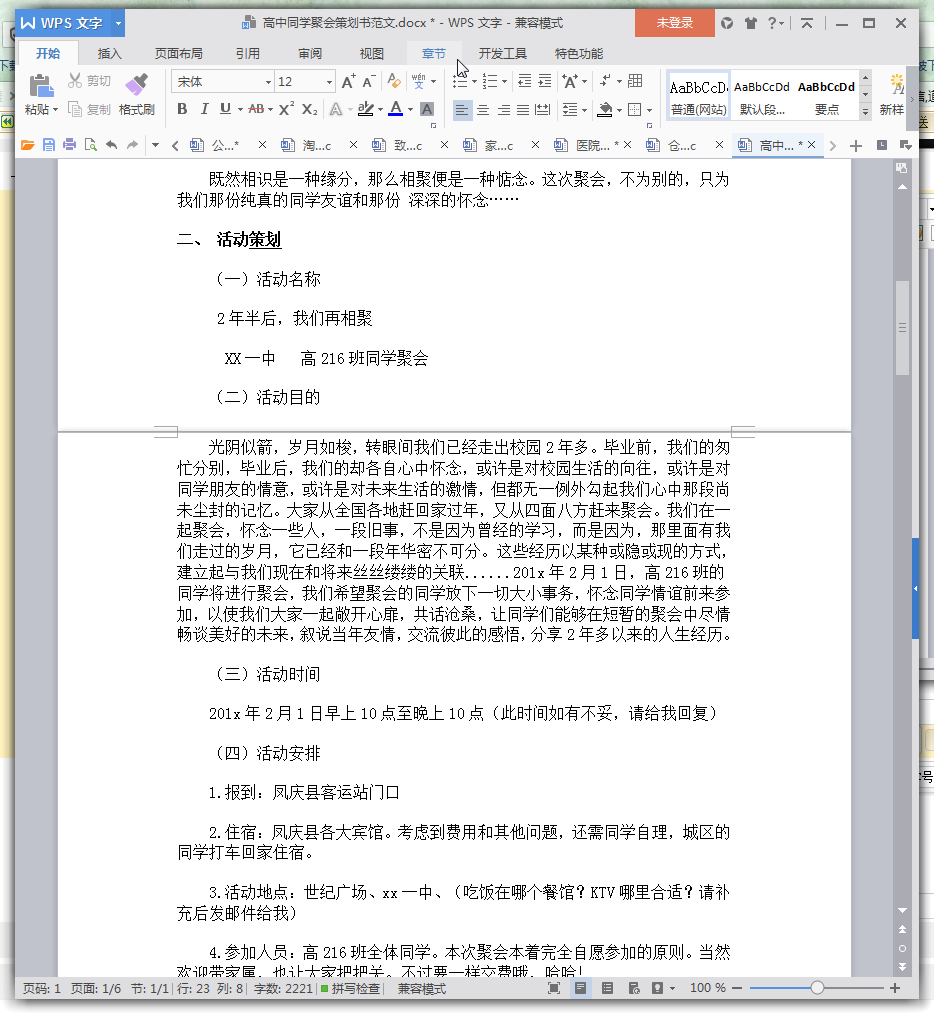Open the font size 12 dropdown

(x=329, y=82)
